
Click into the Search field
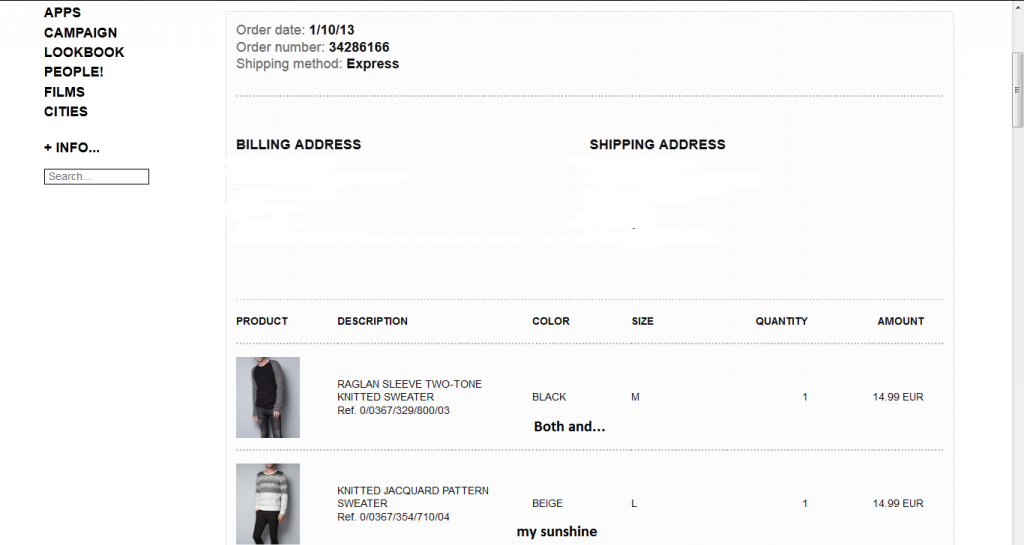[96, 177]
